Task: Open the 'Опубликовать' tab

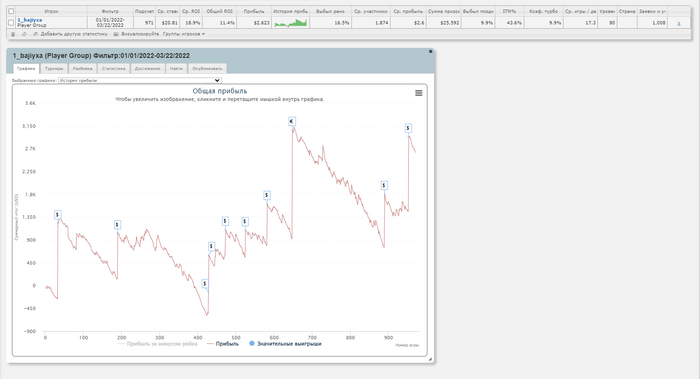Action: point(207,68)
